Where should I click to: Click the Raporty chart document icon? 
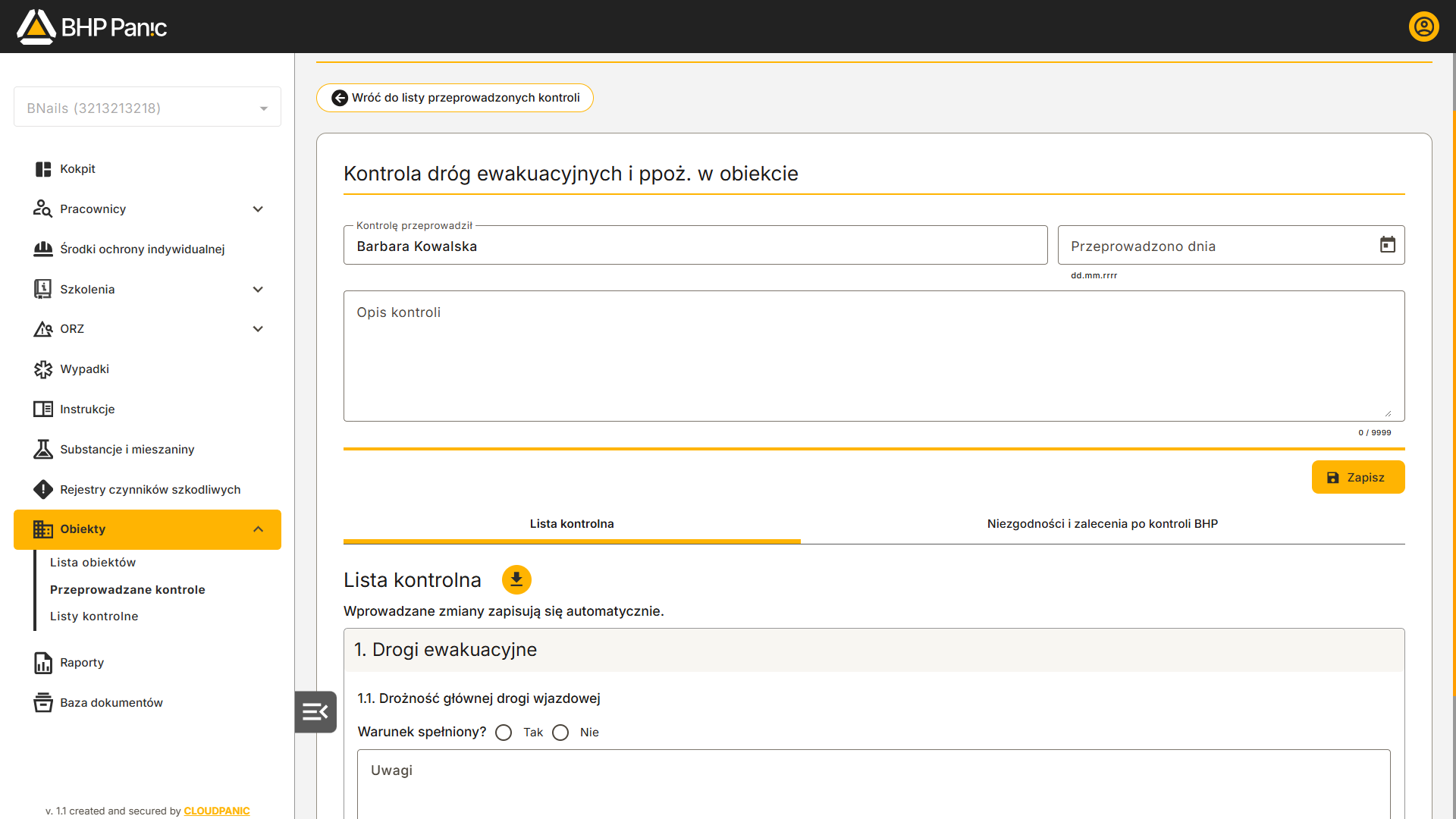pyautogui.click(x=43, y=663)
